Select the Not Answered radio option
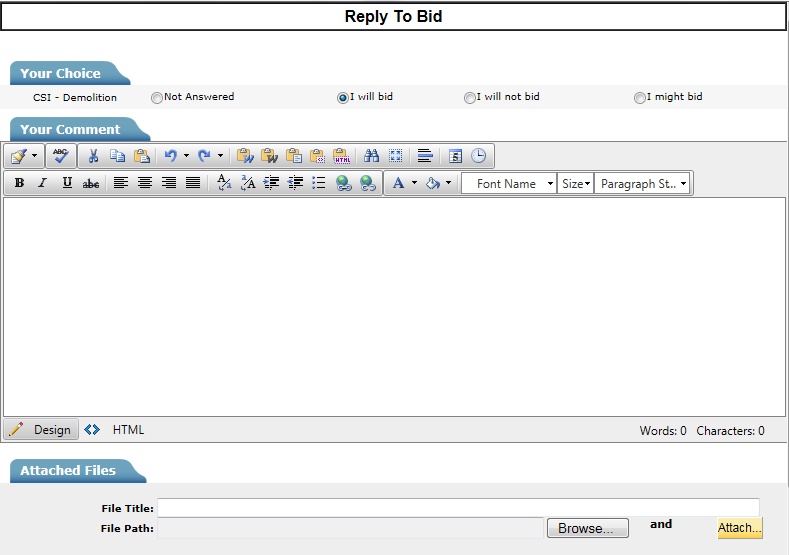Viewport: 789px width, 555px height. 157,98
